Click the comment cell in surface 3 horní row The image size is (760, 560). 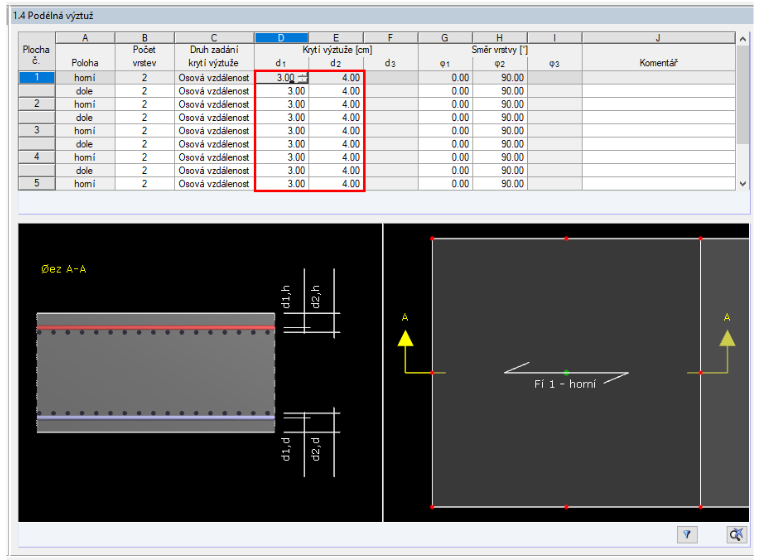[x=659, y=130]
